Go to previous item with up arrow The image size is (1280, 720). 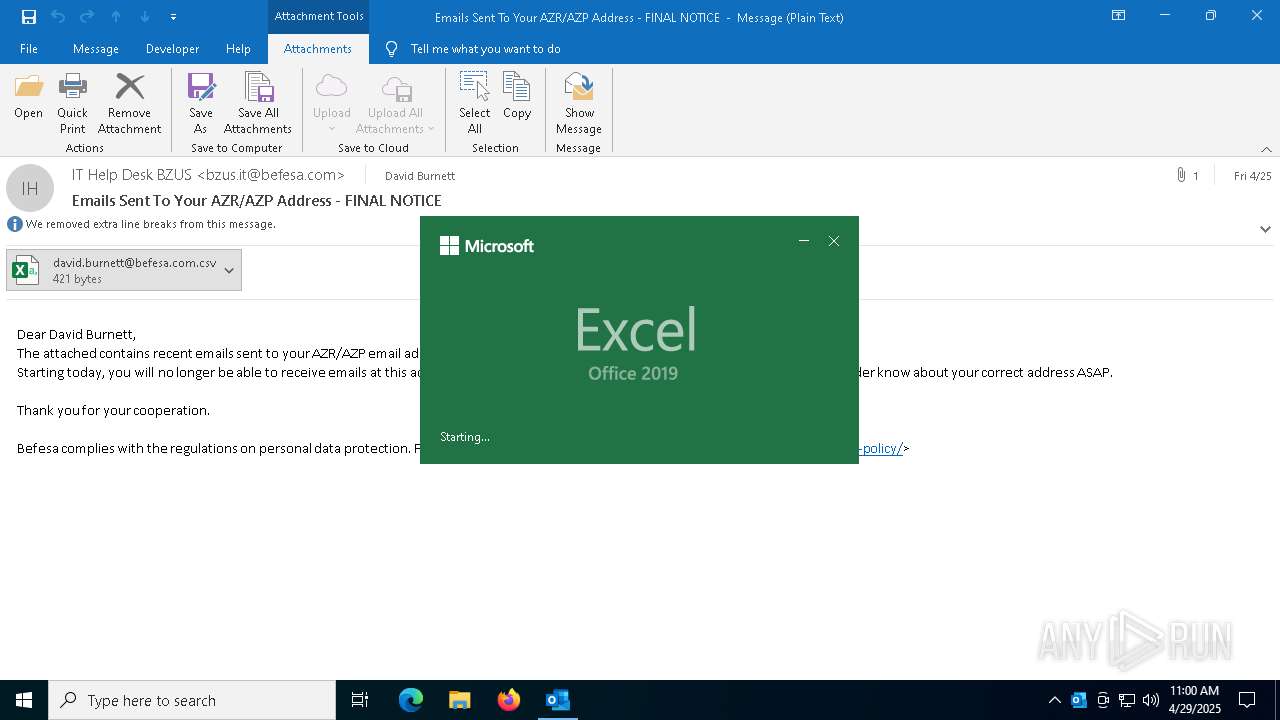[x=116, y=17]
